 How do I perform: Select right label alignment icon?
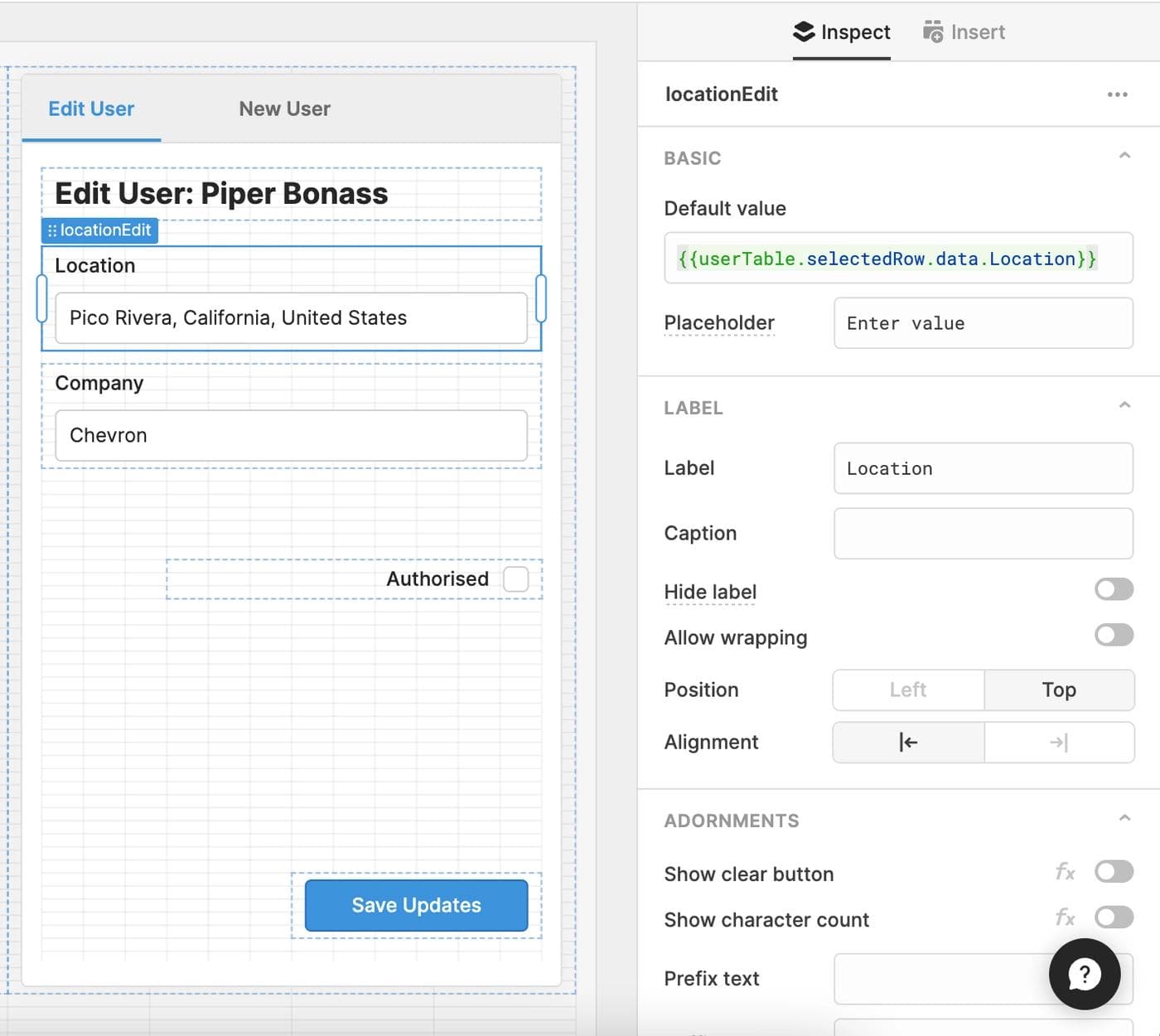click(x=1058, y=743)
